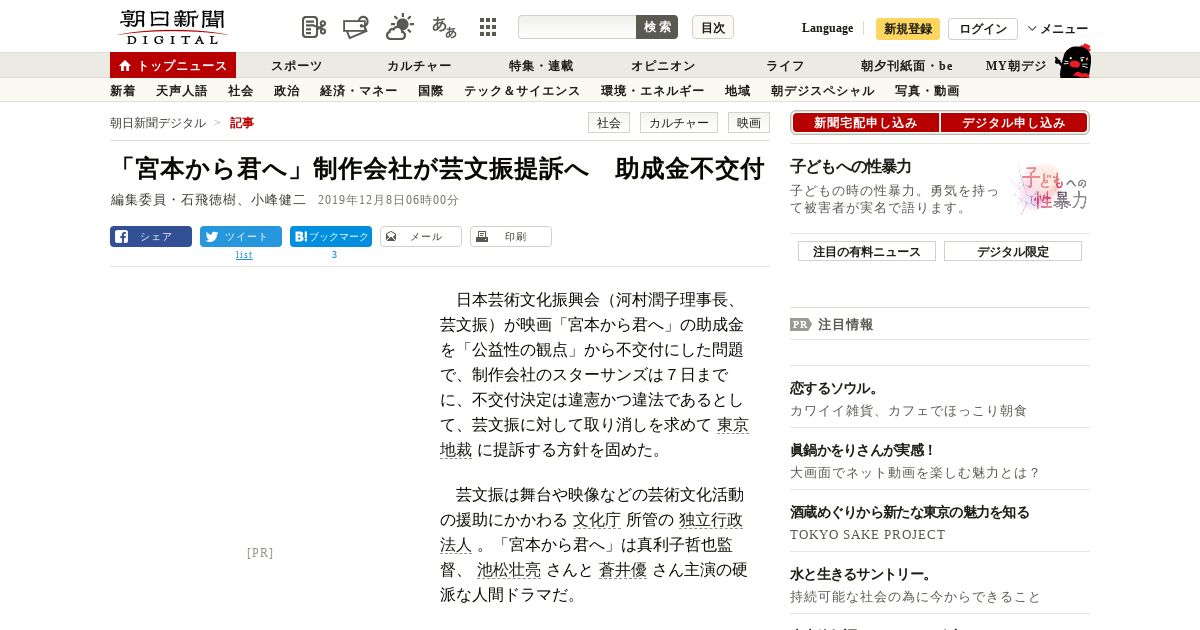1200x630 pixels.
Task: Click the 社会 category tag
Action: (609, 123)
